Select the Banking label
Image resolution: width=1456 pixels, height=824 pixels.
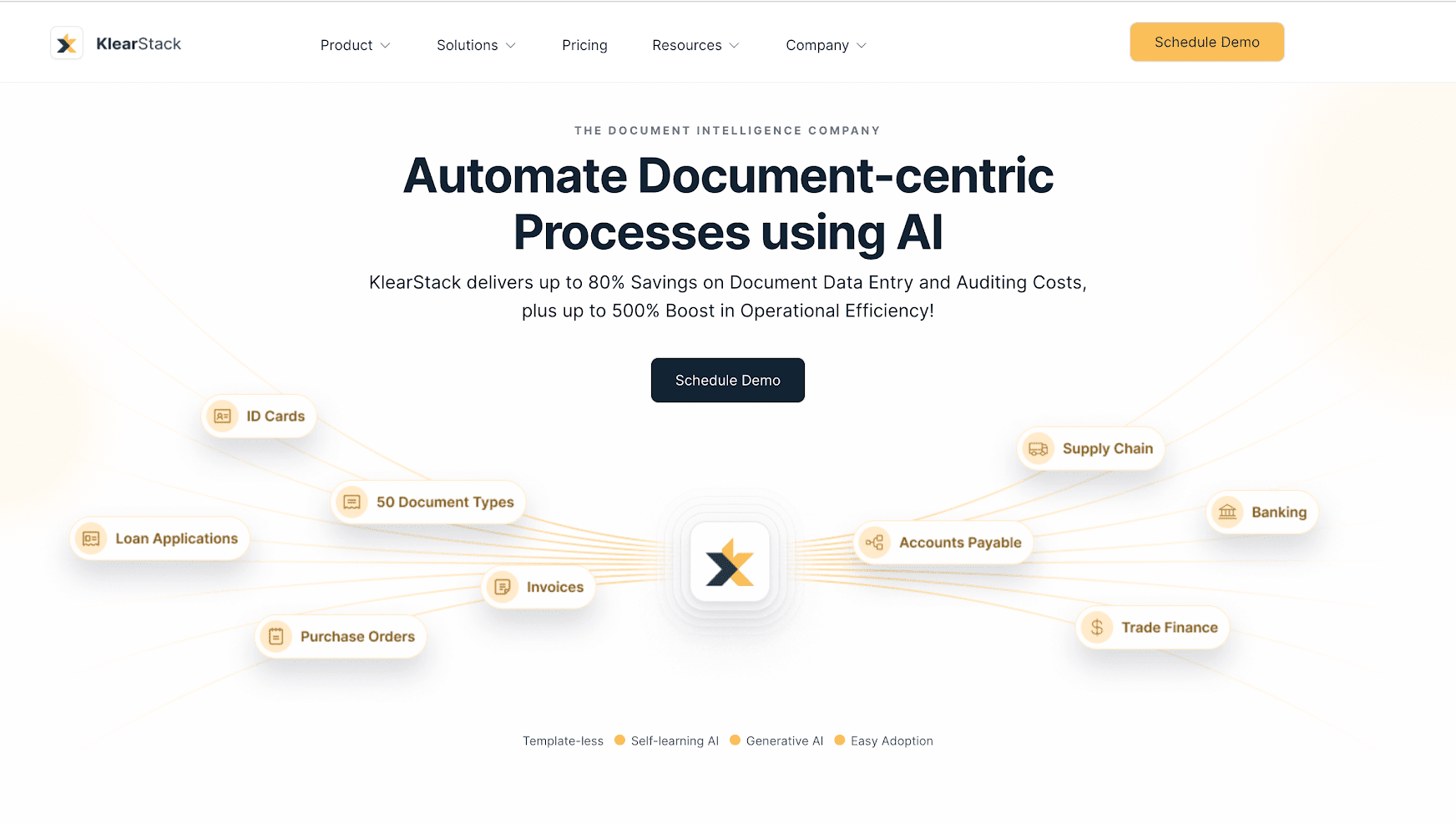[x=1279, y=512]
